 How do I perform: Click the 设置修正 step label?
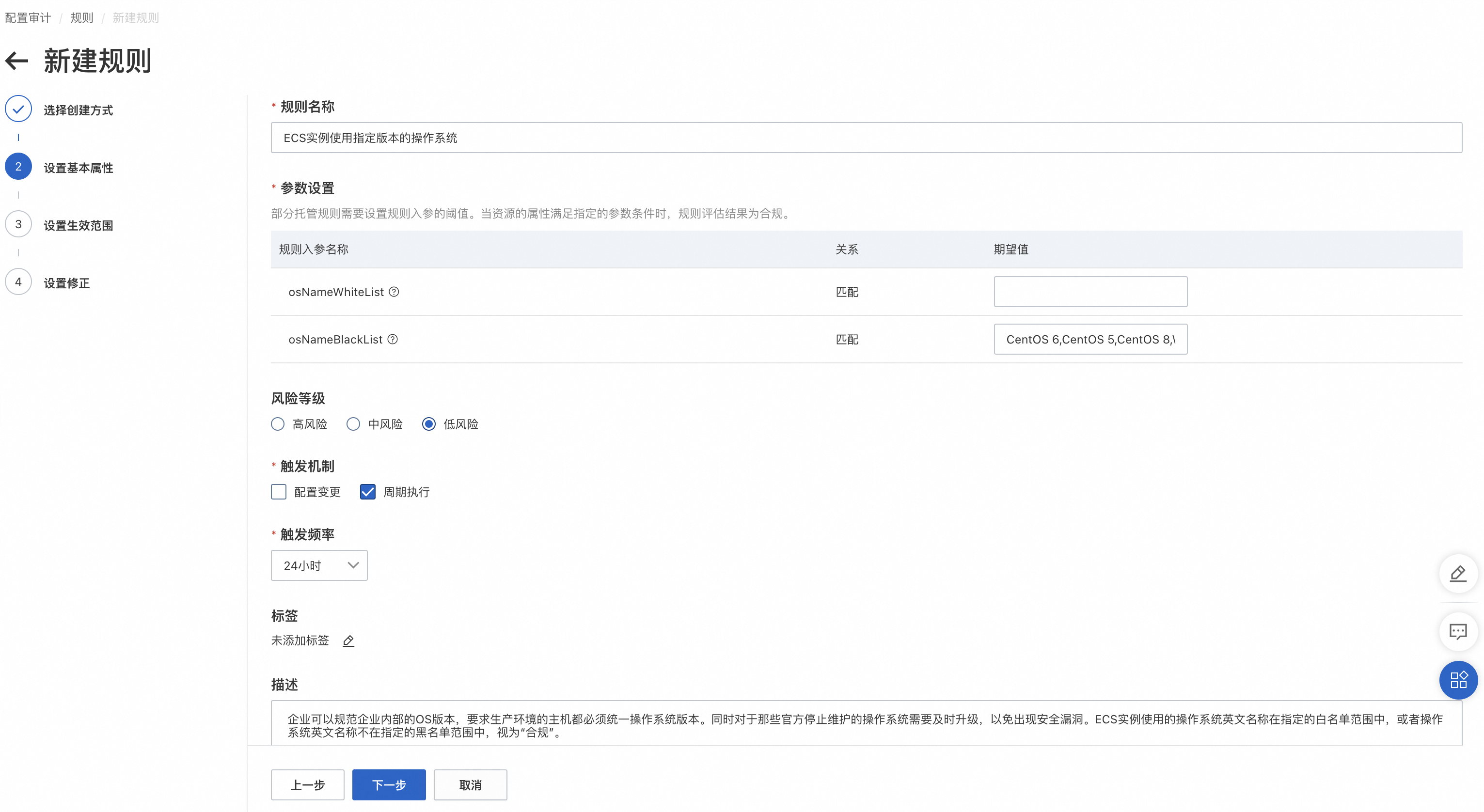click(67, 283)
